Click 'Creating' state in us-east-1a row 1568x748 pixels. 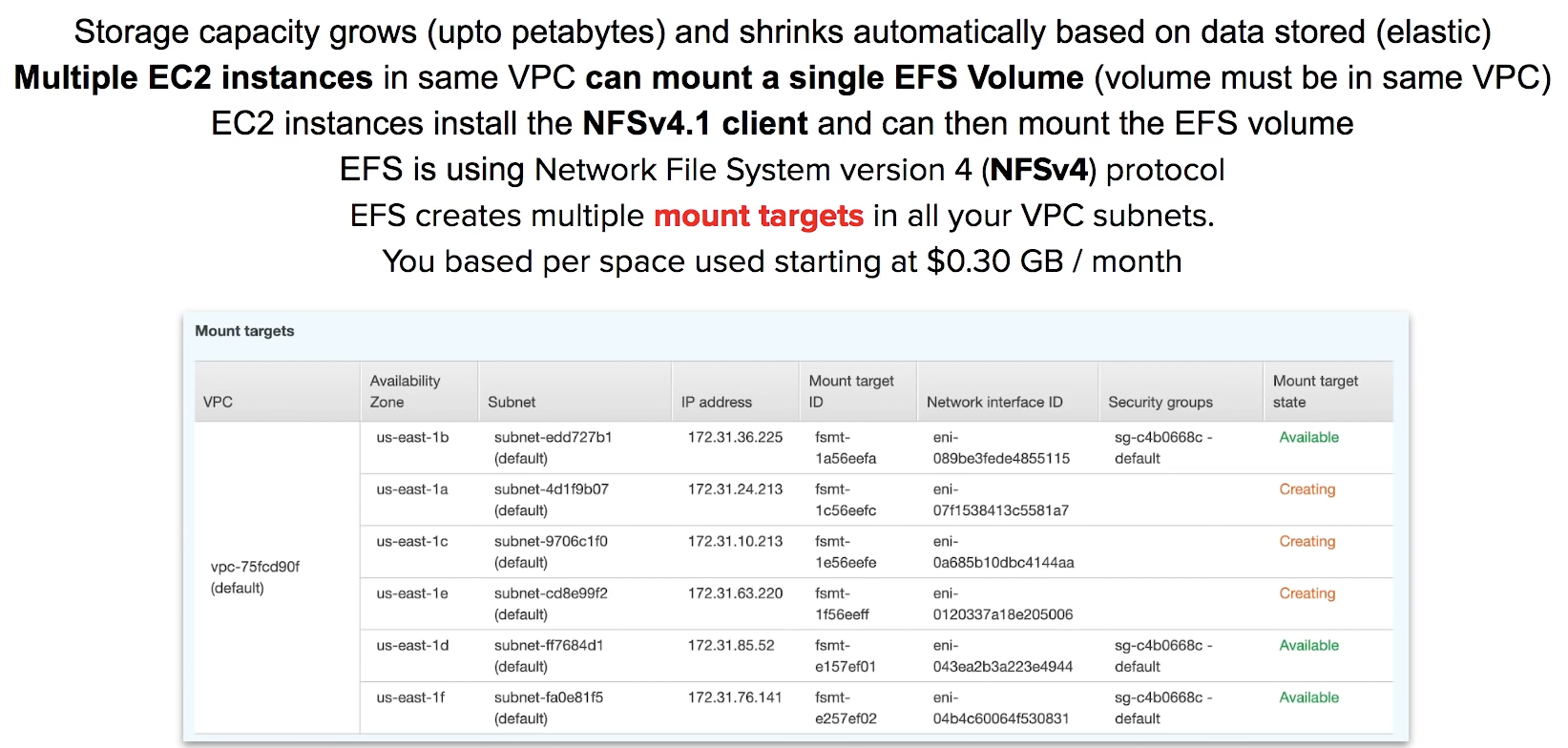[1307, 489]
